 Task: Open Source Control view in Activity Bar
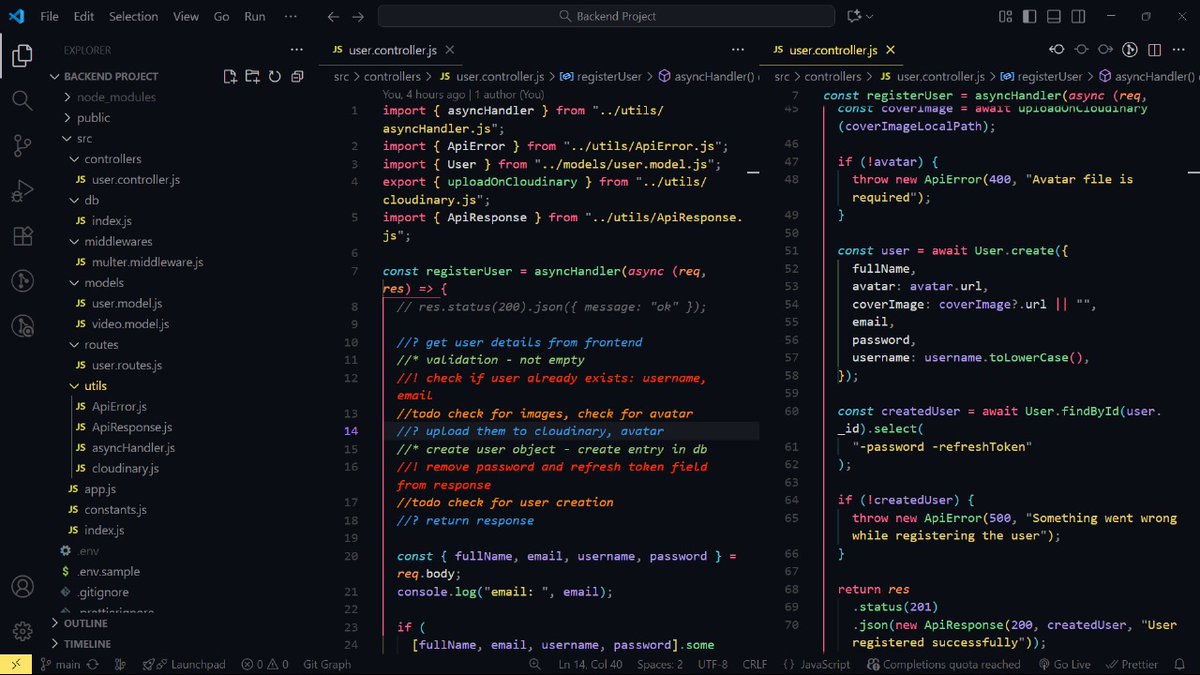point(21,145)
